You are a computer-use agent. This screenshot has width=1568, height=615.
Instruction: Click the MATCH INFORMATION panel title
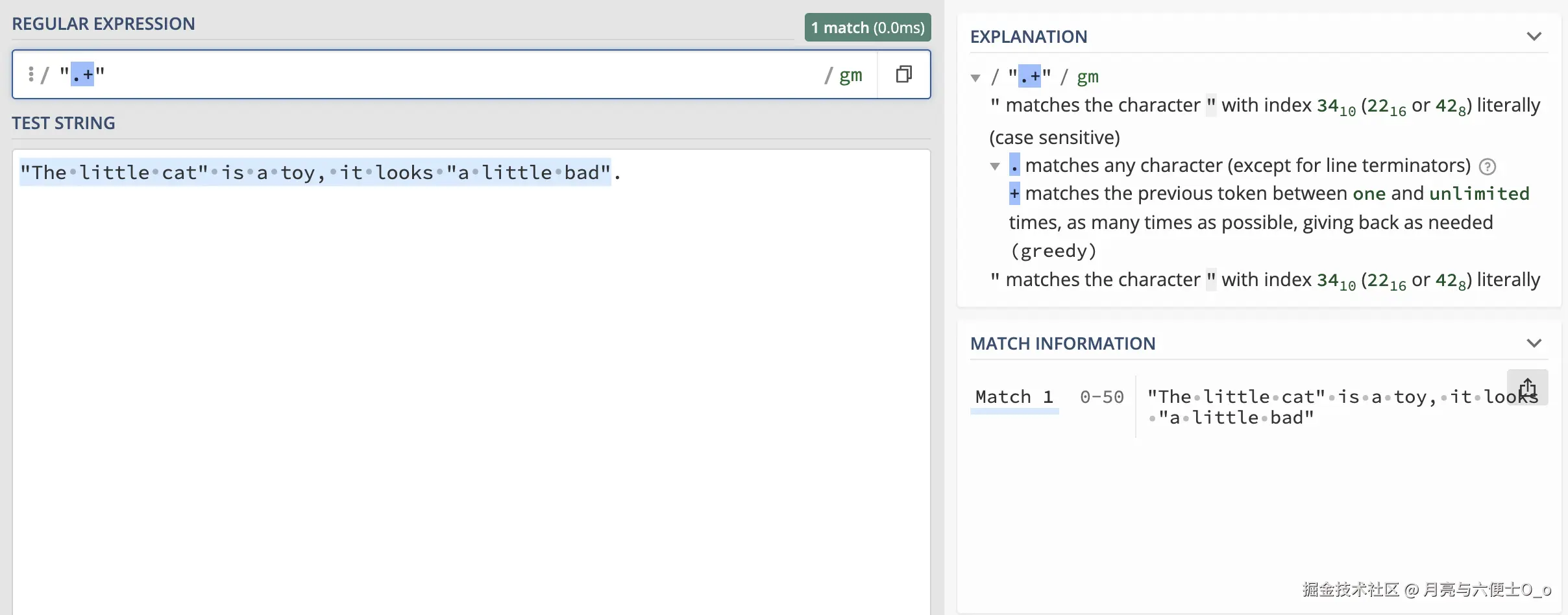point(1062,344)
